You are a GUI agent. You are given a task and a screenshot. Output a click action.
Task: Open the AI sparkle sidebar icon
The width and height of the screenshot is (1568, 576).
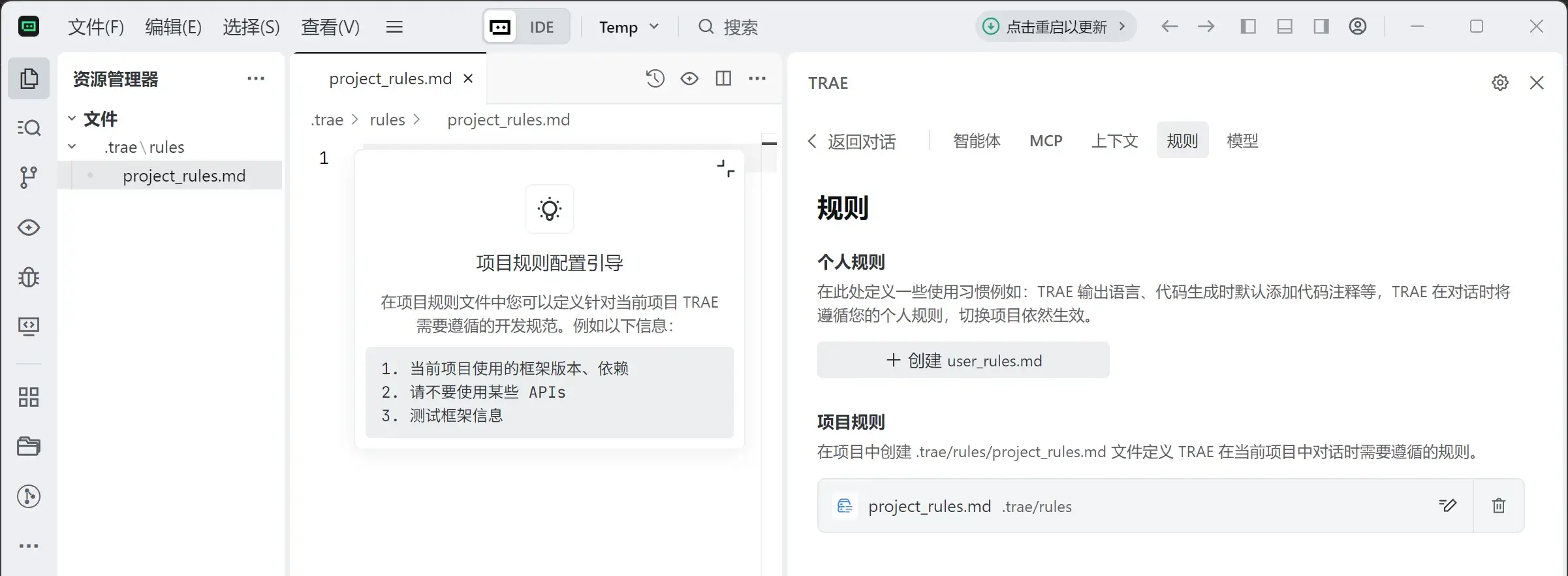point(29,227)
